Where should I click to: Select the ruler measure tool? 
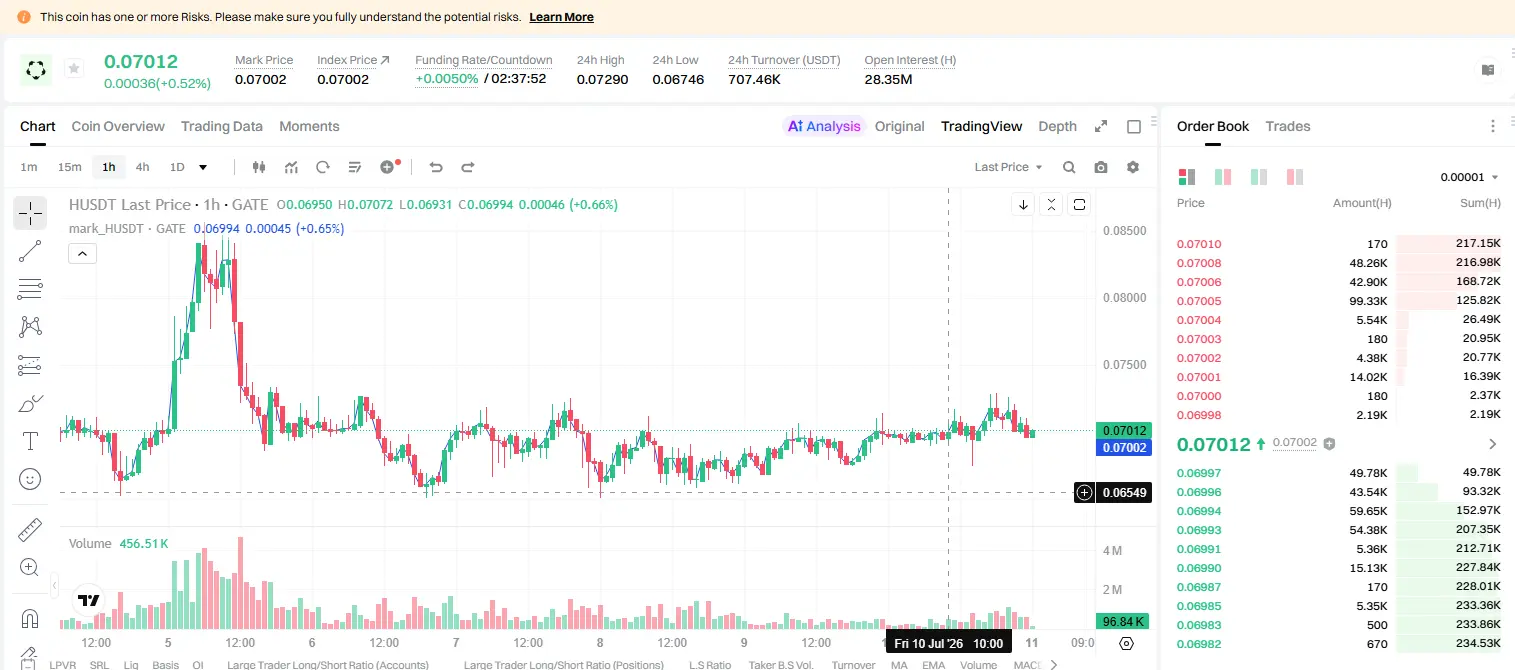(30, 529)
